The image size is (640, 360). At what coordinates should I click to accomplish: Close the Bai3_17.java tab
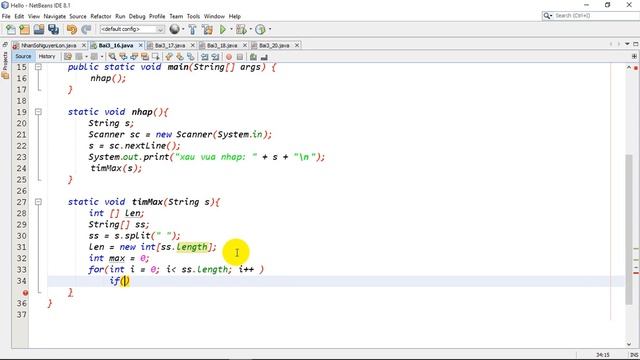[193, 45]
